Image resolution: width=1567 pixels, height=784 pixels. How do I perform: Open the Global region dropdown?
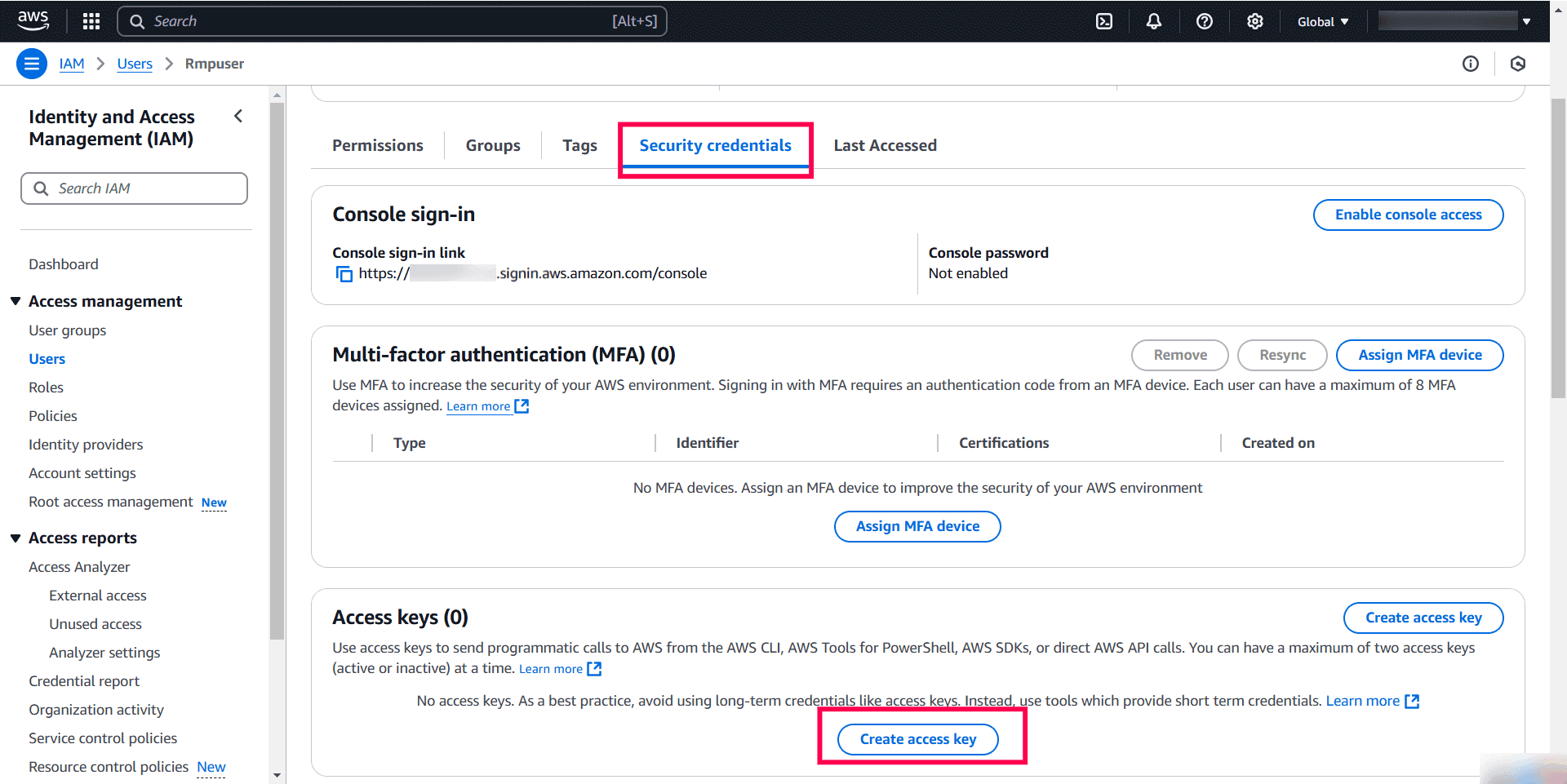(1322, 21)
